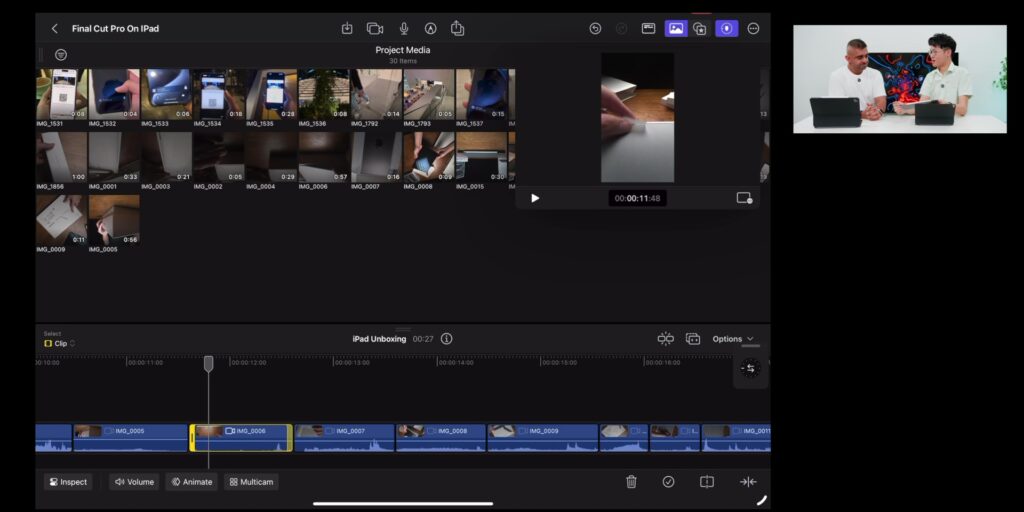This screenshot has height=512, width=1024.
Task: Open the Inspect tab
Action: 68,482
